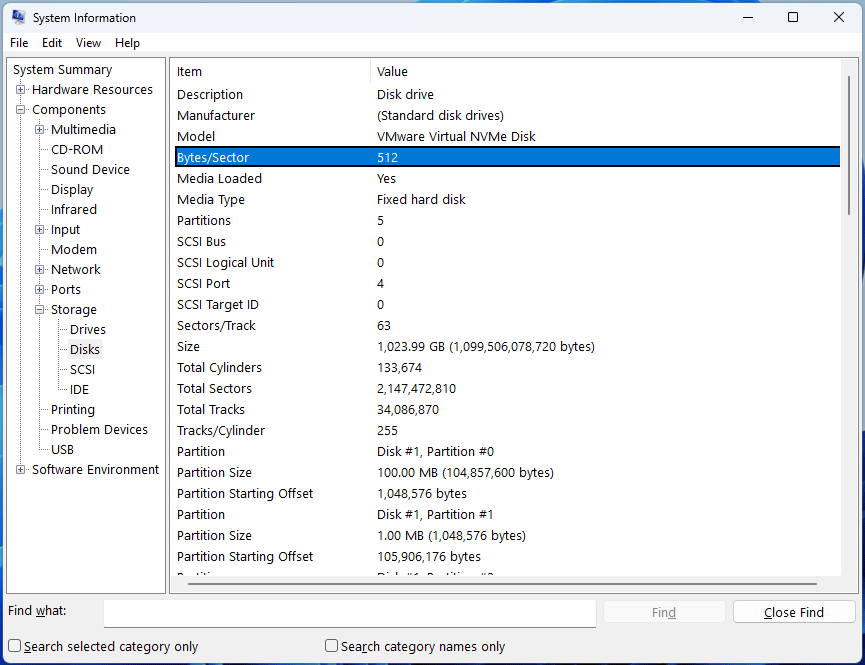Select the Sound Device category
Viewport: 865px width, 665px height.
pyautogui.click(x=90, y=169)
